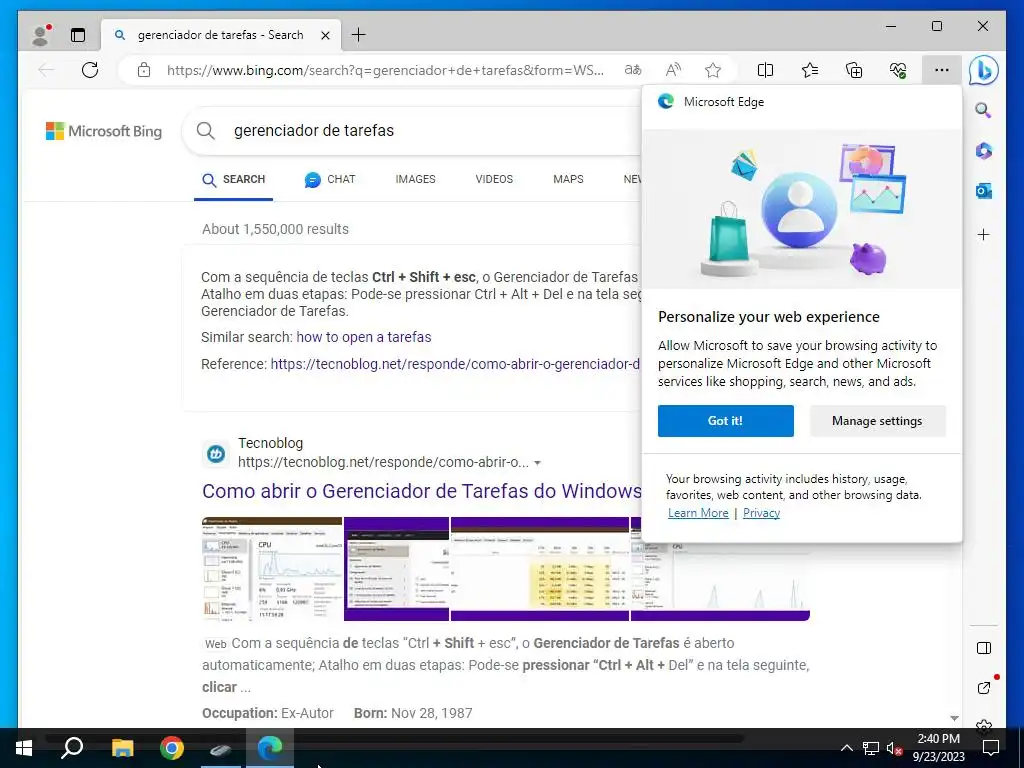
Task: Add this page to favorites star
Action: (713, 70)
